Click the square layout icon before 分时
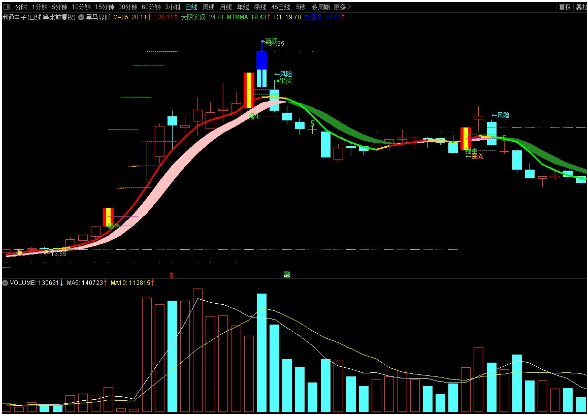 click(6, 7)
